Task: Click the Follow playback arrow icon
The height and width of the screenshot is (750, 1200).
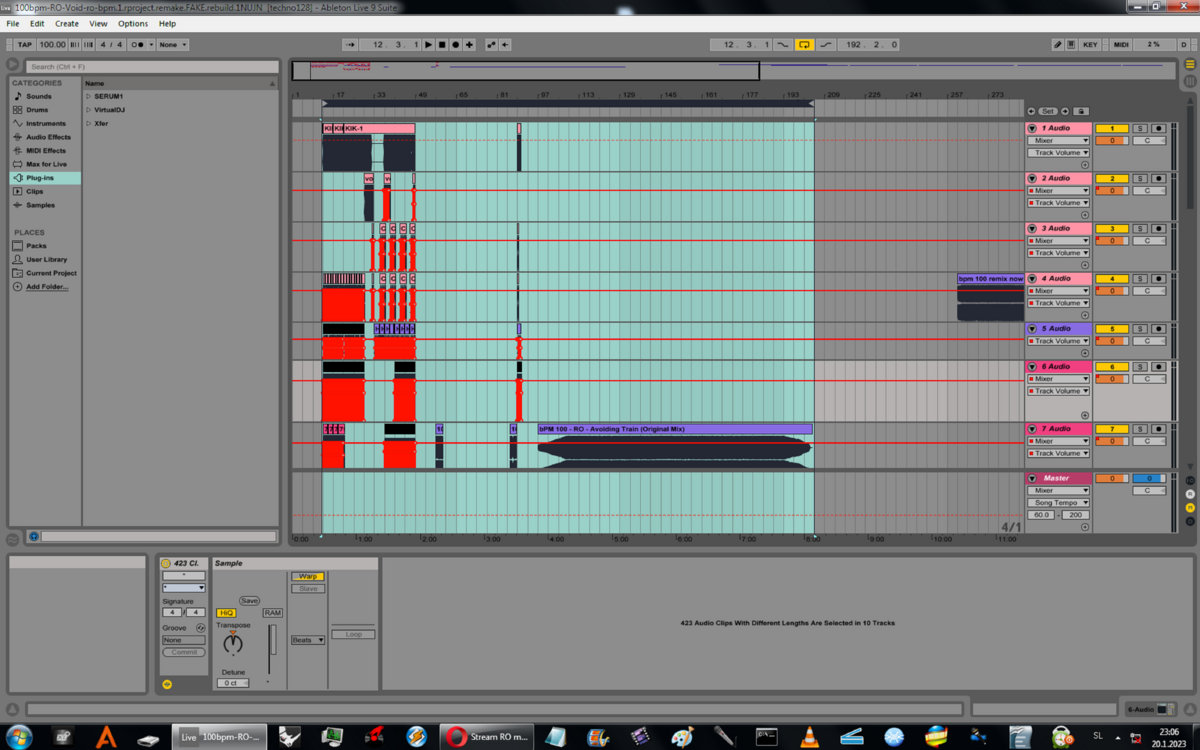Action: (x=350, y=44)
